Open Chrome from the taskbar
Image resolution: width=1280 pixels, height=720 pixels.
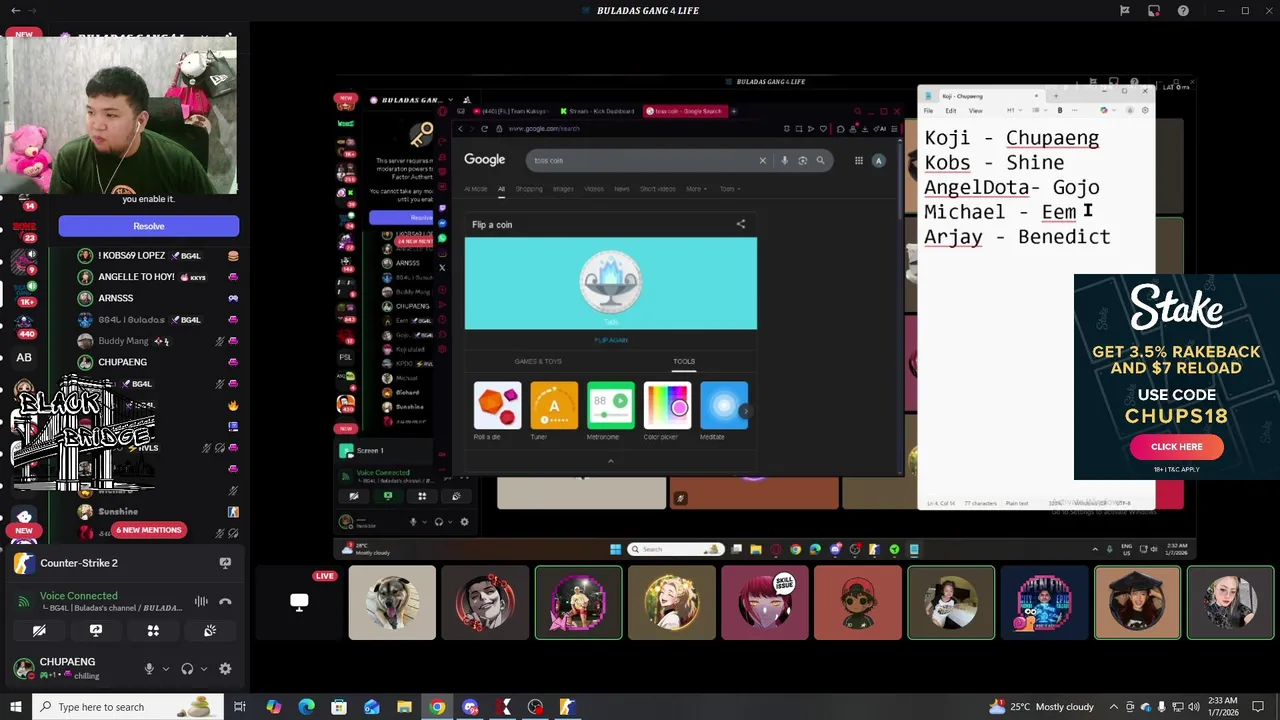click(x=437, y=707)
